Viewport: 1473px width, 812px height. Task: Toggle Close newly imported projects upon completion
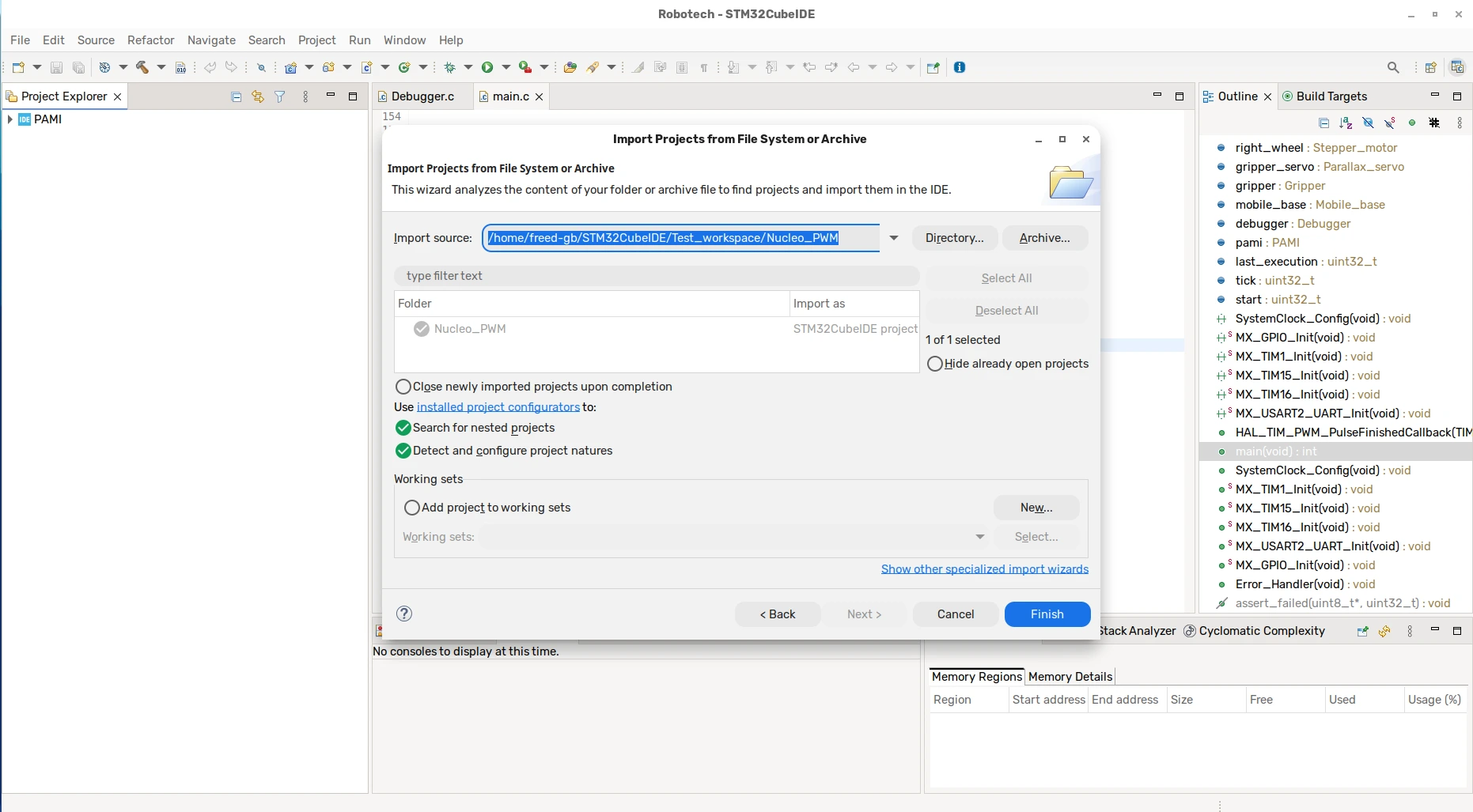click(403, 387)
